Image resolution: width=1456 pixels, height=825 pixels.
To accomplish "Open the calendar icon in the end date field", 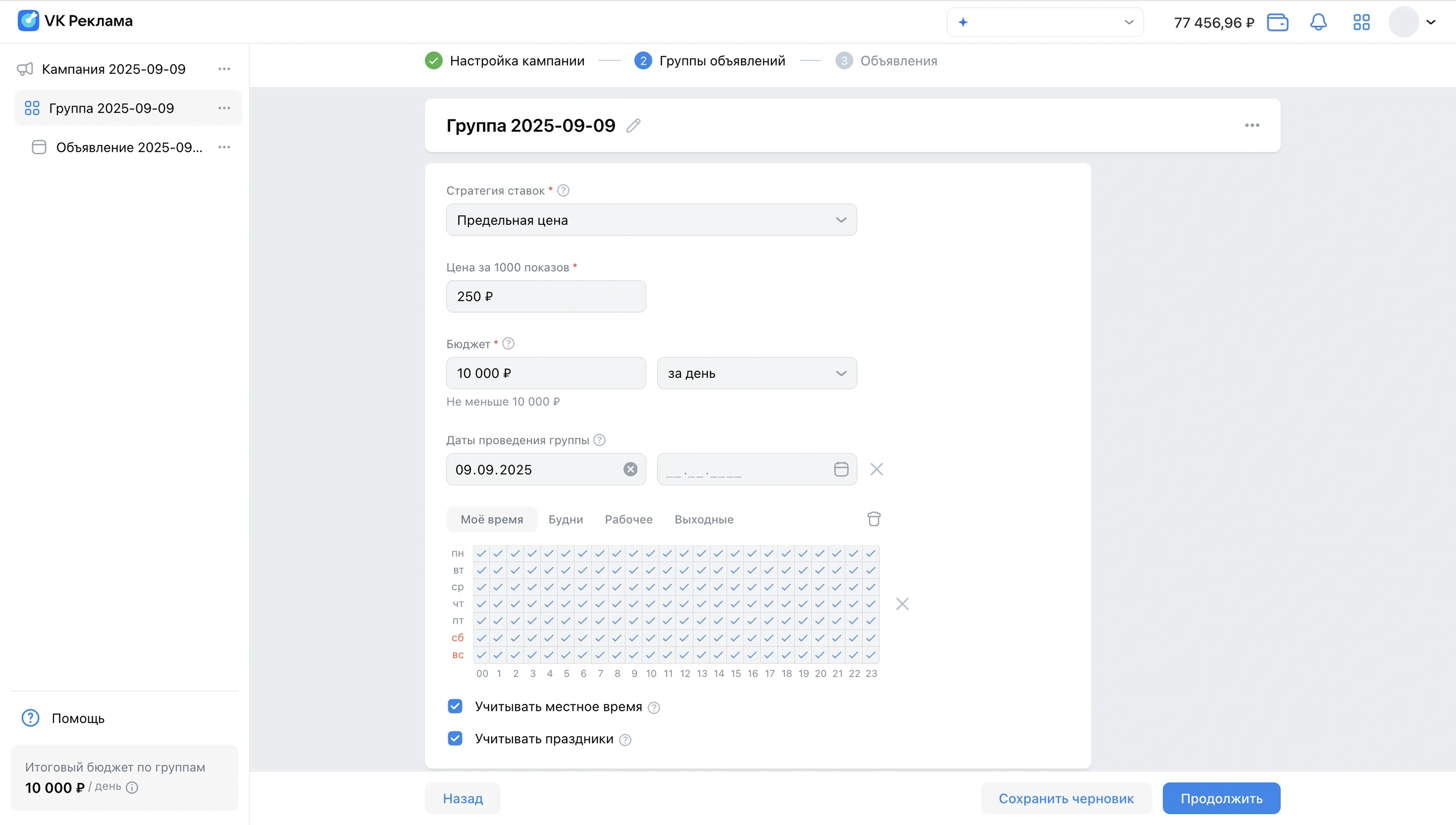I will (x=841, y=469).
